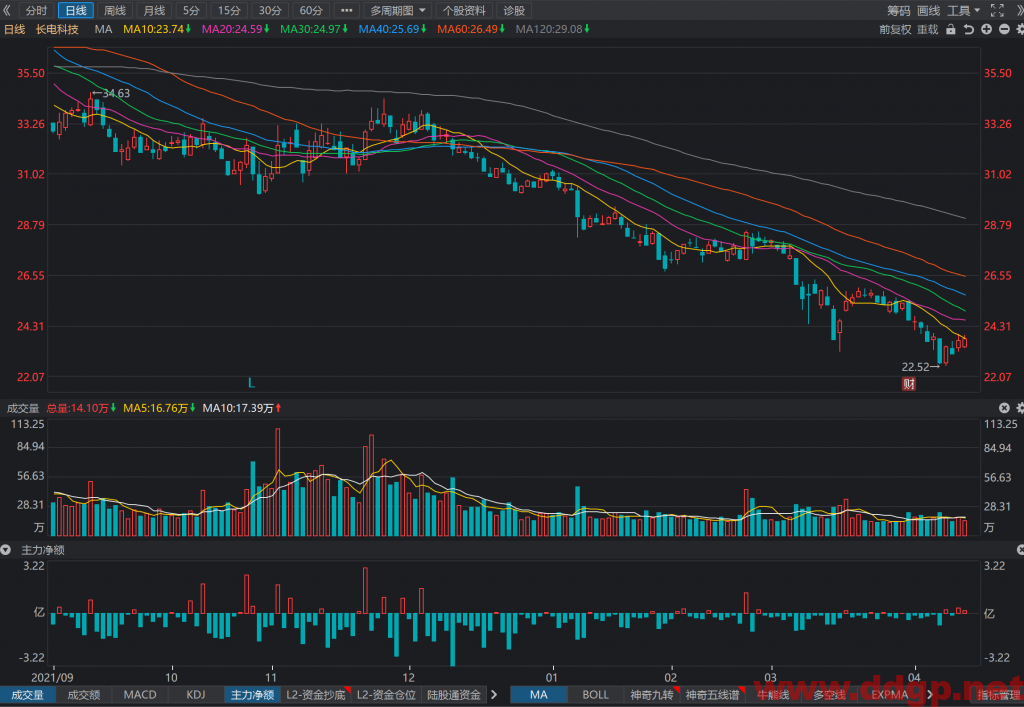This screenshot has width=1024, height=707.
Task: Open 个股资料 stock info
Action: [x=464, y=10]
